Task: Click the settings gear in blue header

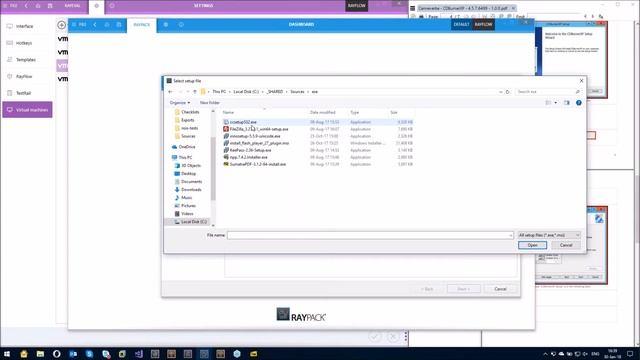Action: click(166, 25)
